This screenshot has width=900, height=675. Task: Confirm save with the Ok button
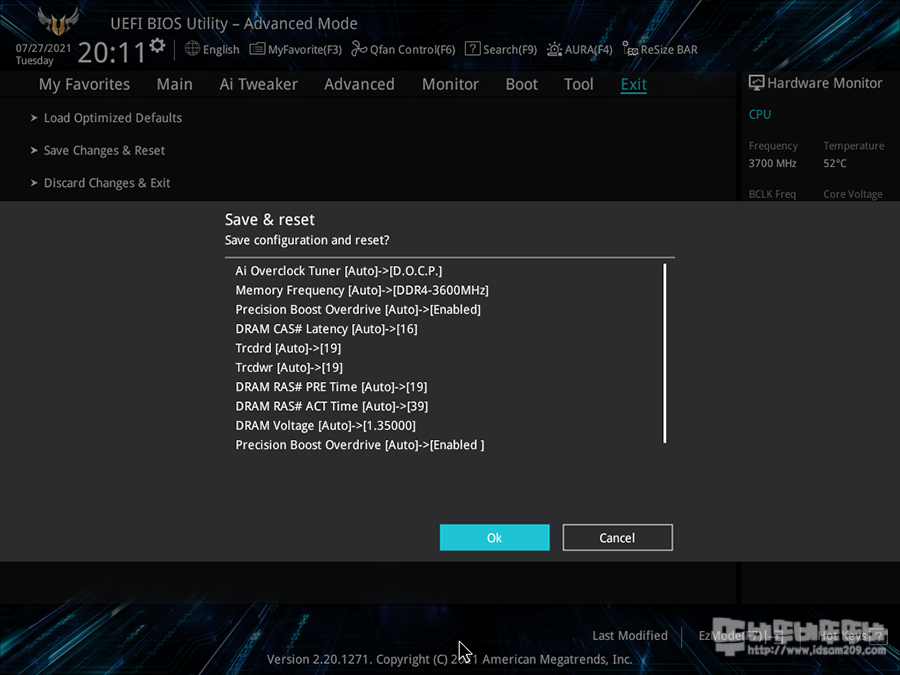(x=494, y=537)
